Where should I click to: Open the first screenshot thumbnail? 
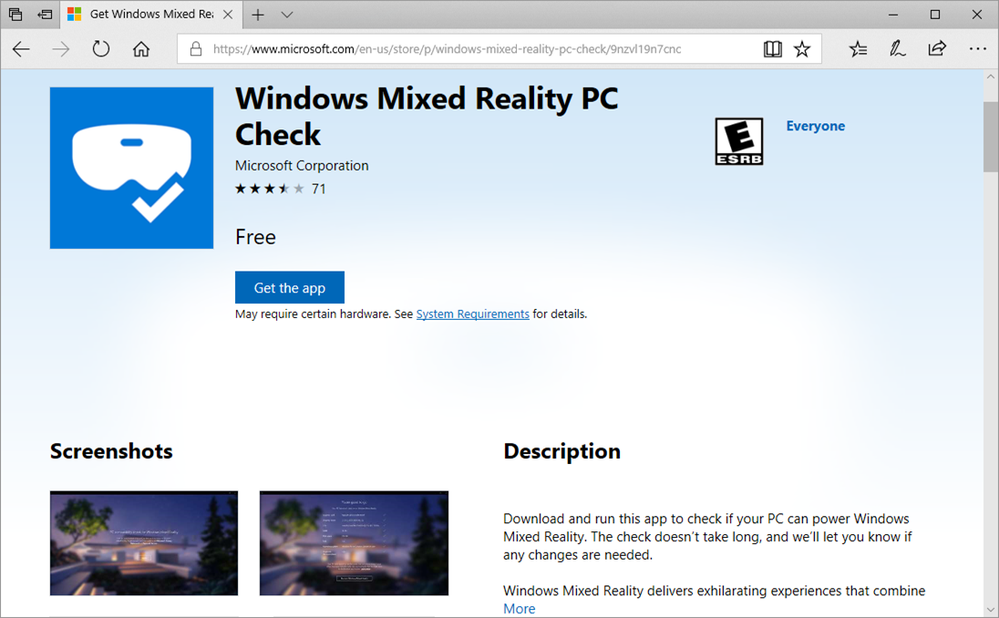coord(144,543)
